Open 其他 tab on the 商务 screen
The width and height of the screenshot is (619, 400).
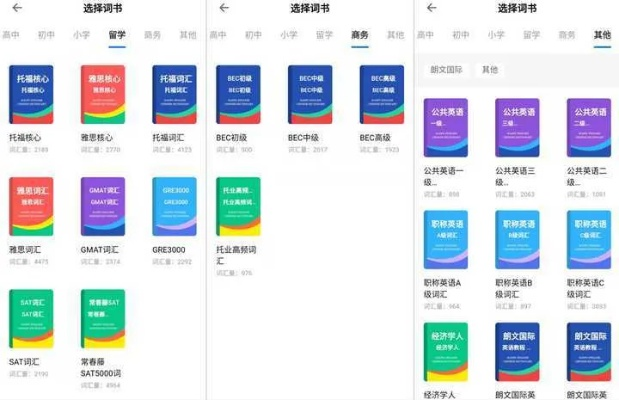pyautogui.click(x=395, y=35)
